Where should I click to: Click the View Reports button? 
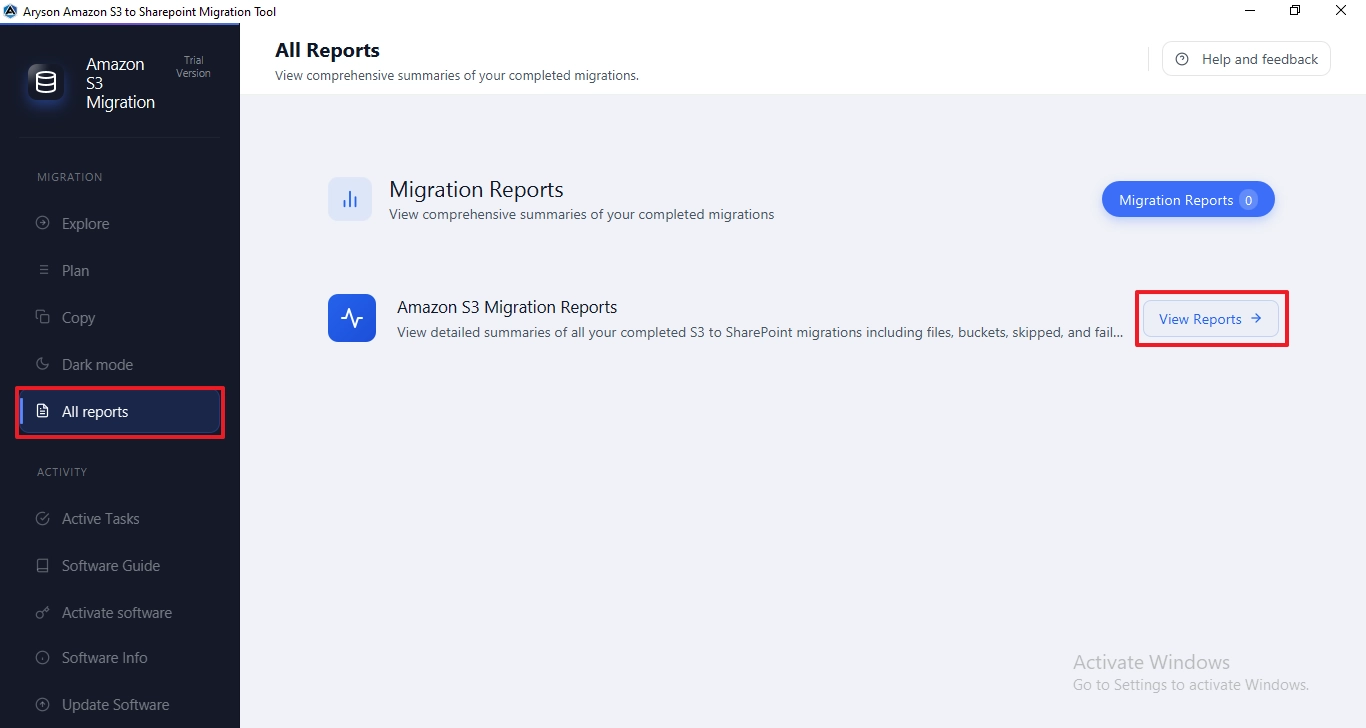1211,319
